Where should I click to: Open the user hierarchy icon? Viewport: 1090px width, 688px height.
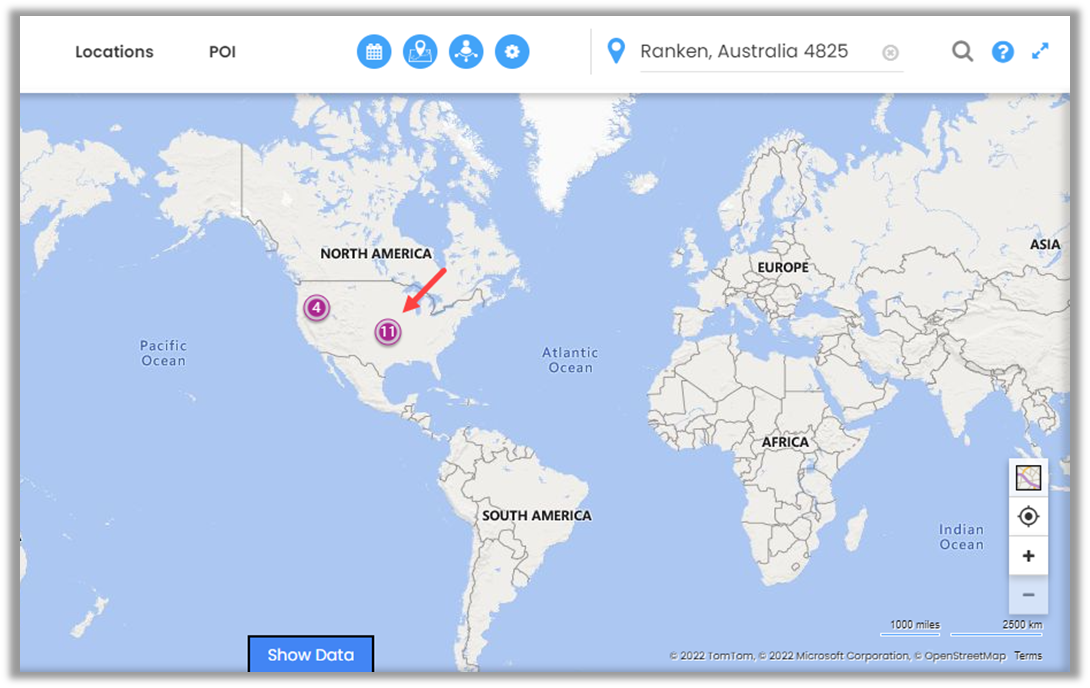(x=466, y=52)
